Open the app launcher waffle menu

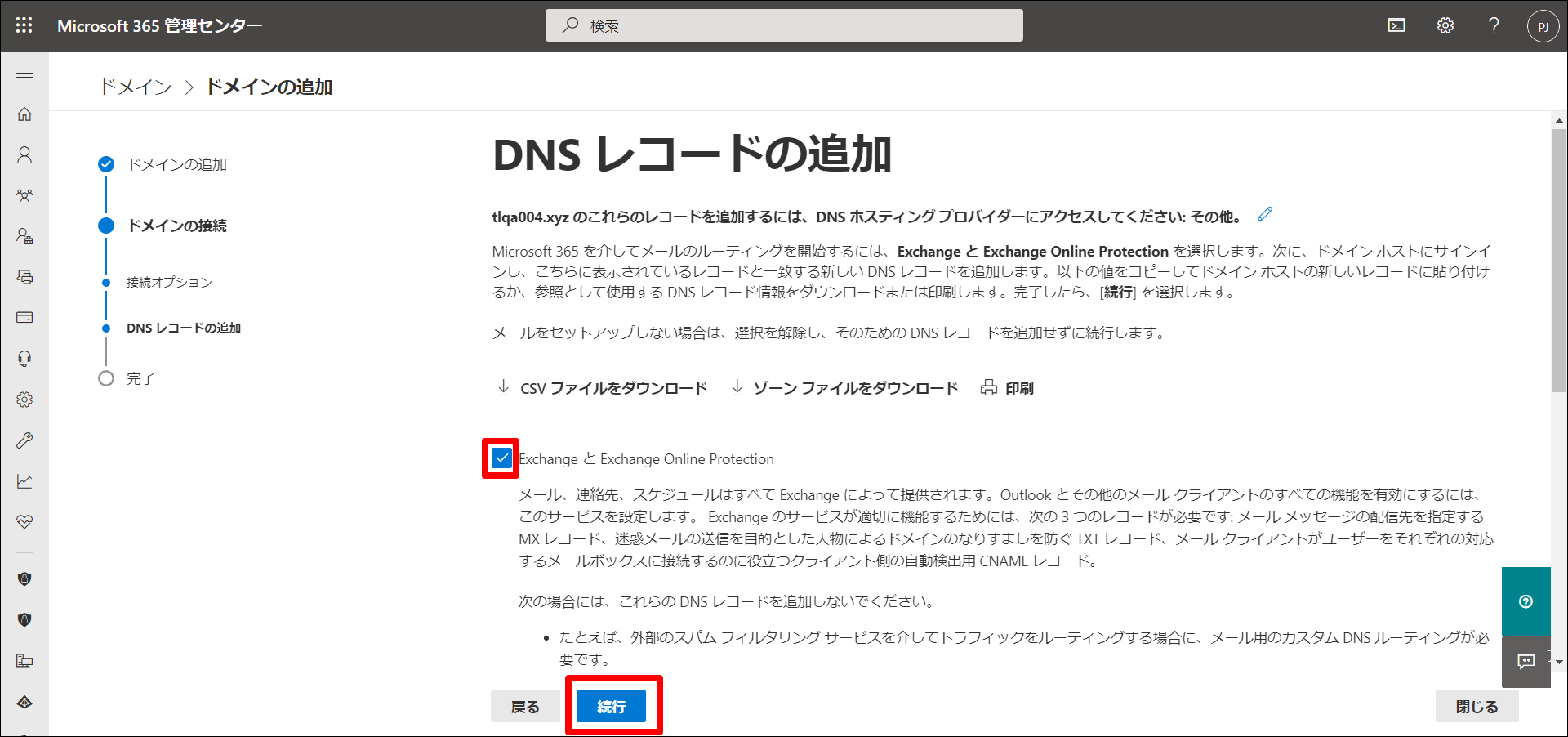coord(24,25)
